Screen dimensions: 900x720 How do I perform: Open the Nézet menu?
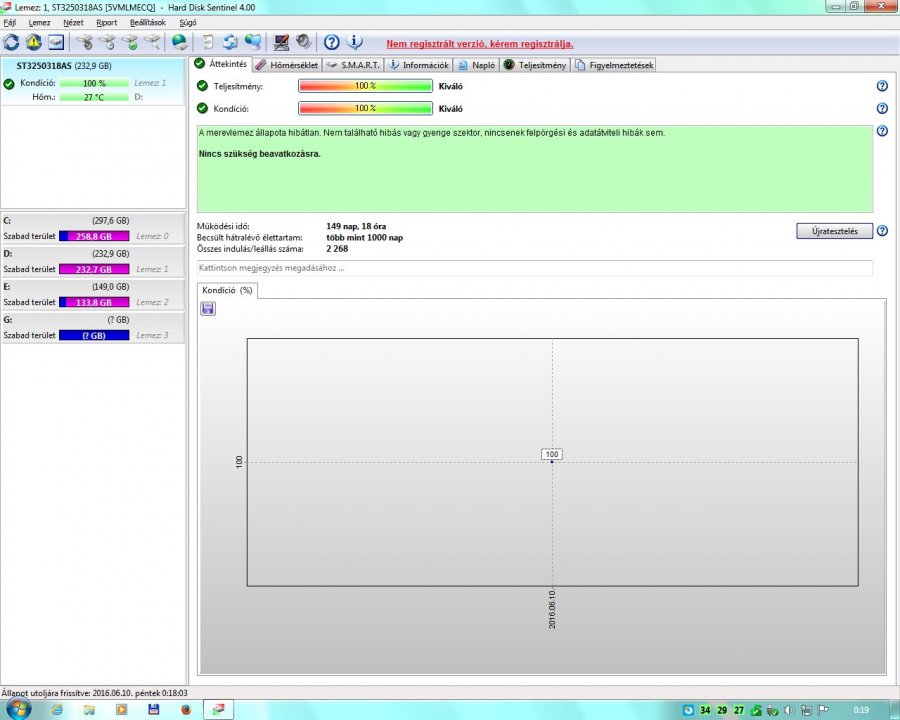pos(73,22)
